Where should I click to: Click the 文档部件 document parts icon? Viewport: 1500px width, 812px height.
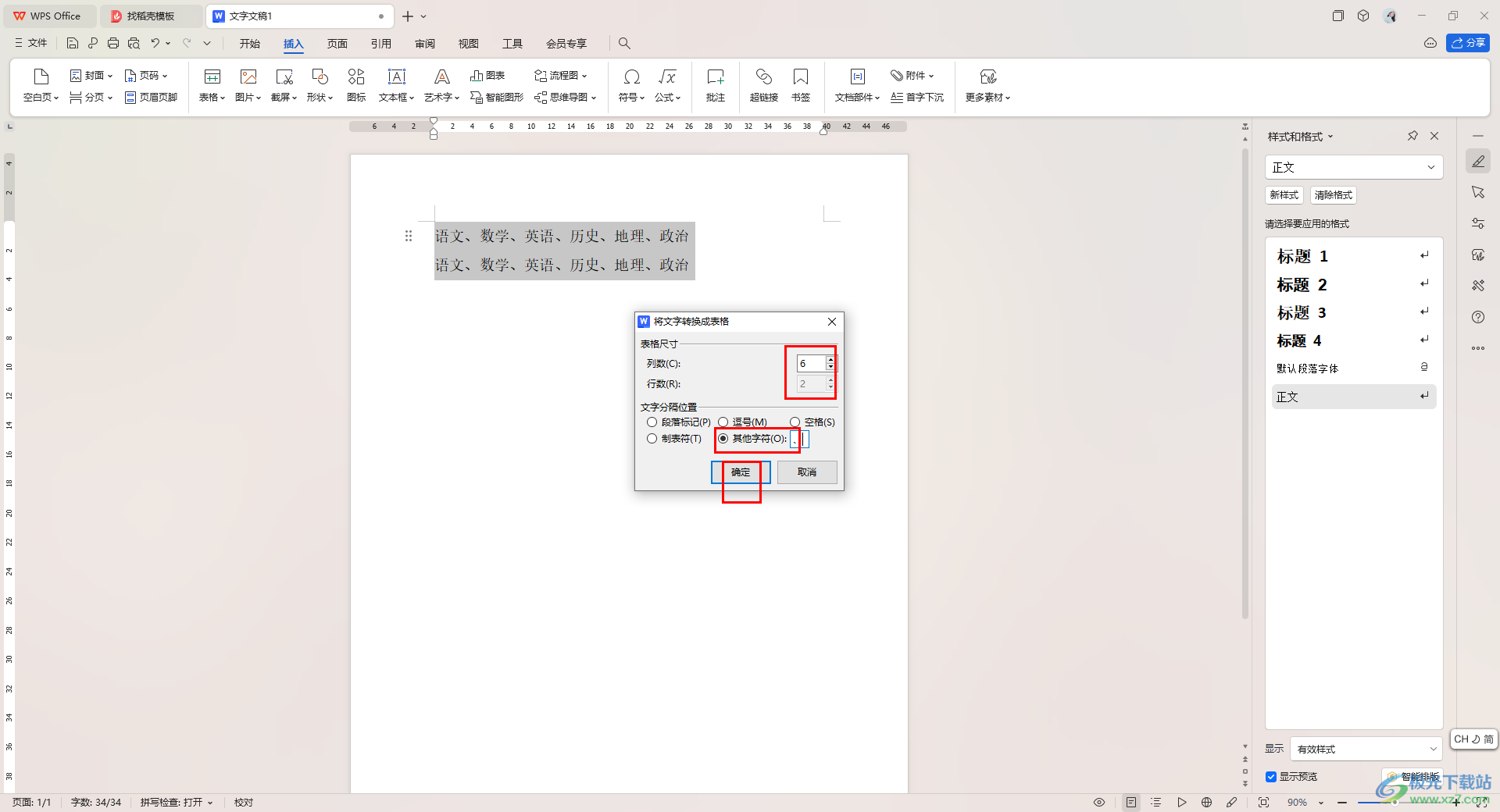point(858,77)
